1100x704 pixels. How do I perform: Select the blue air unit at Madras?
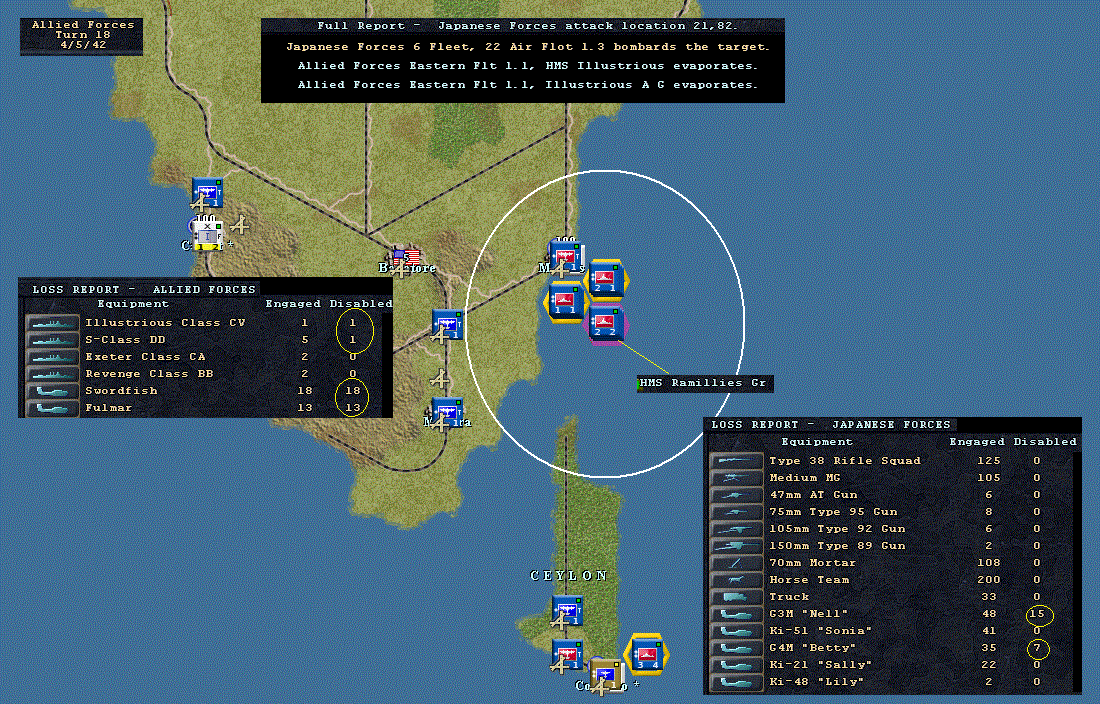(567, 257)
